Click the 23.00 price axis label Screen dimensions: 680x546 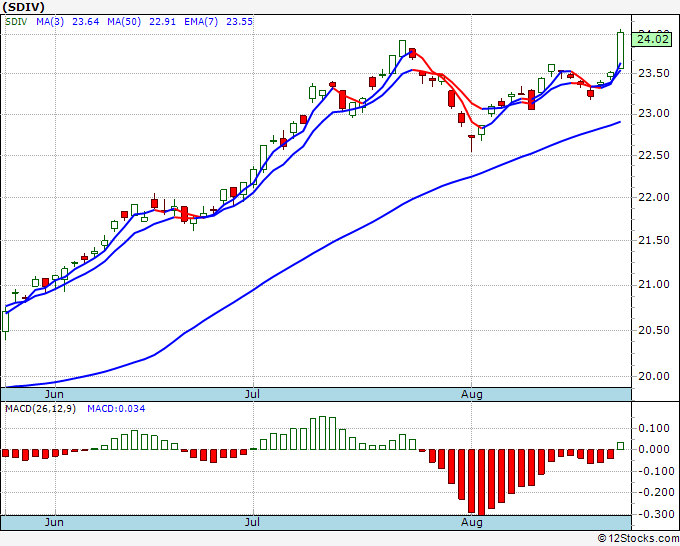click(x=654, y=114)
